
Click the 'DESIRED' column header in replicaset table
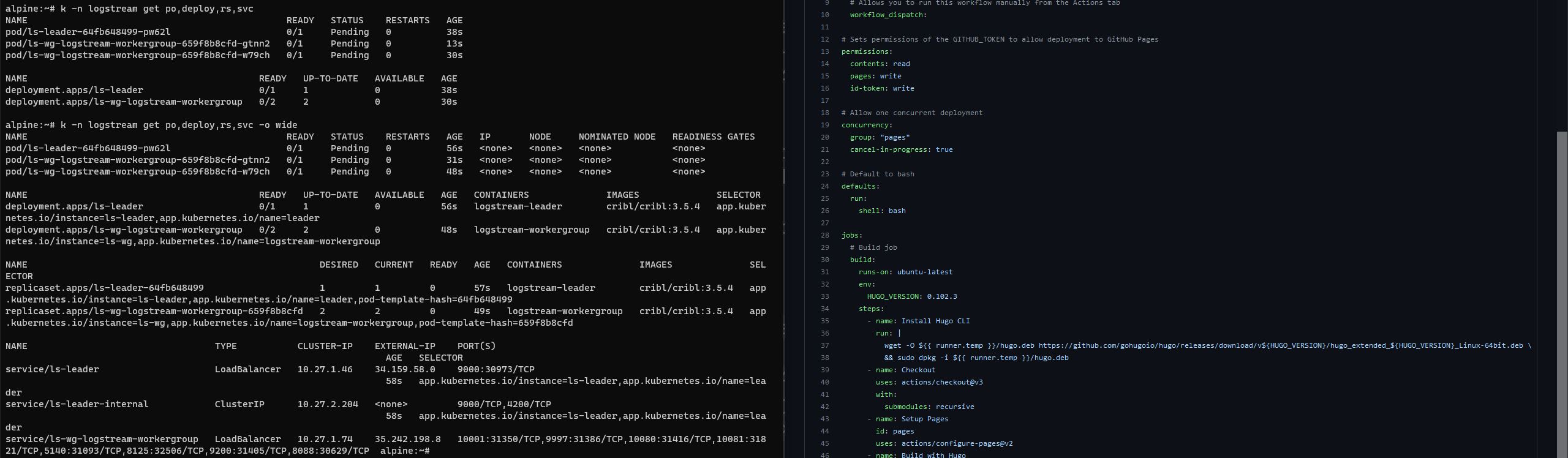(x=339, y=265)
